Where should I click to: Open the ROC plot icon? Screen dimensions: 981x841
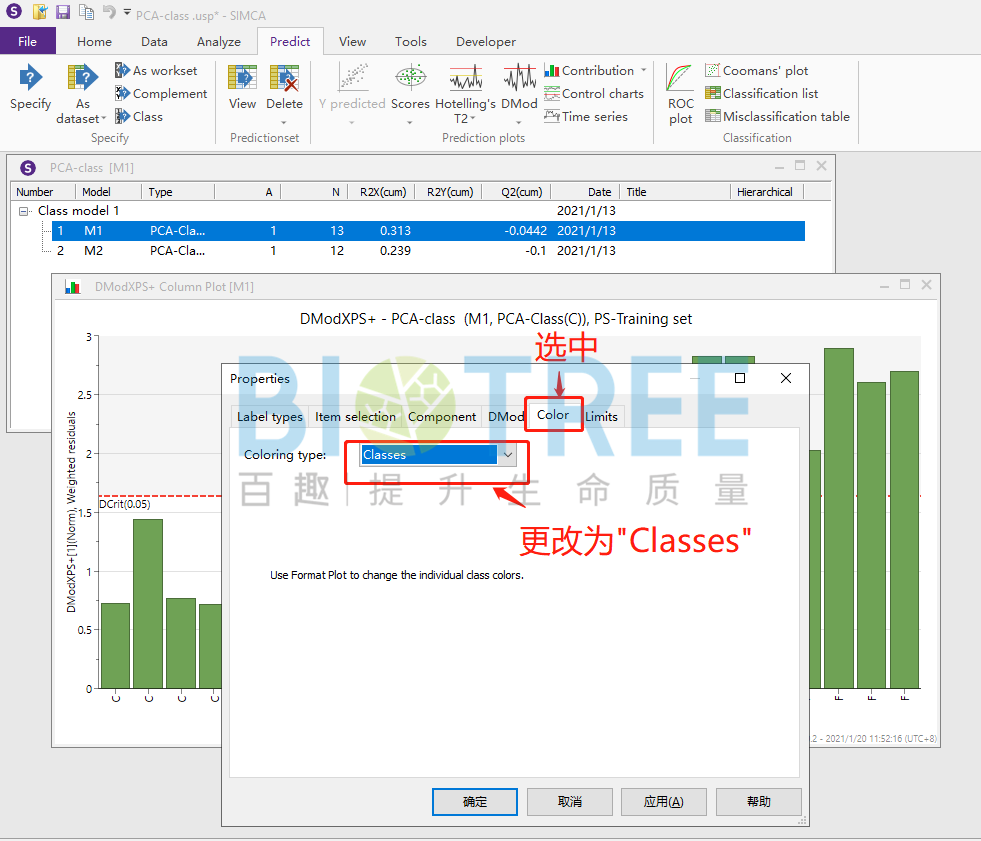coord(680,80)
